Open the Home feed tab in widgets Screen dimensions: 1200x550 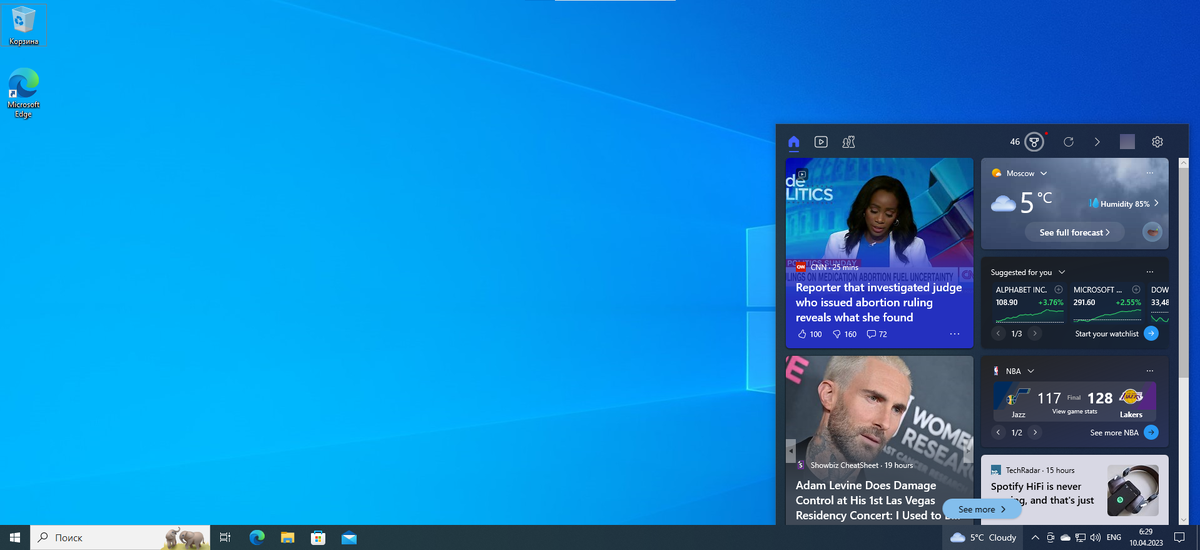(x=794, y=142)
